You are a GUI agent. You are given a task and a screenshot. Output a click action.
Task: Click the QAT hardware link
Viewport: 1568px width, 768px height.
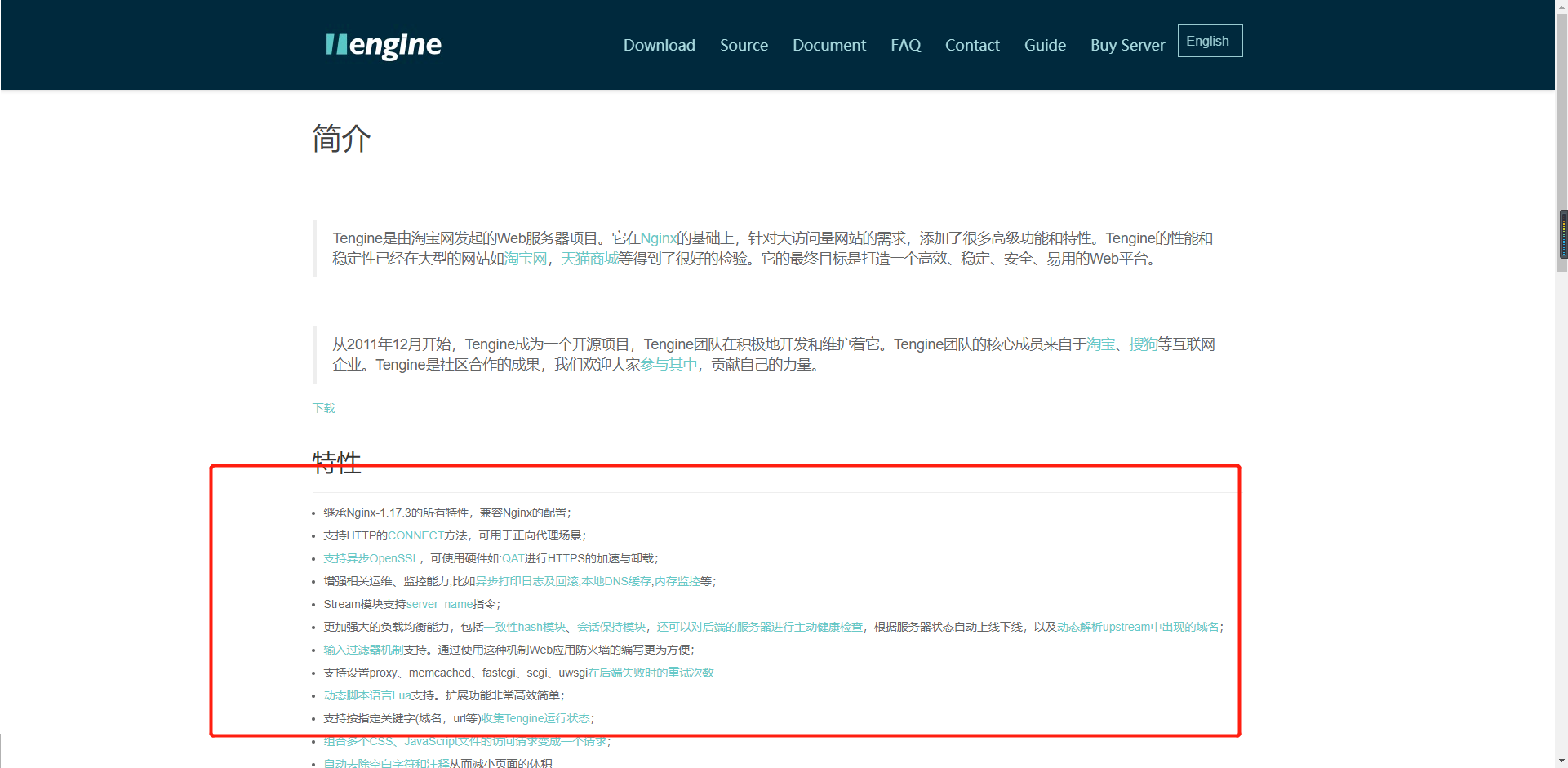tap(513, 558)
